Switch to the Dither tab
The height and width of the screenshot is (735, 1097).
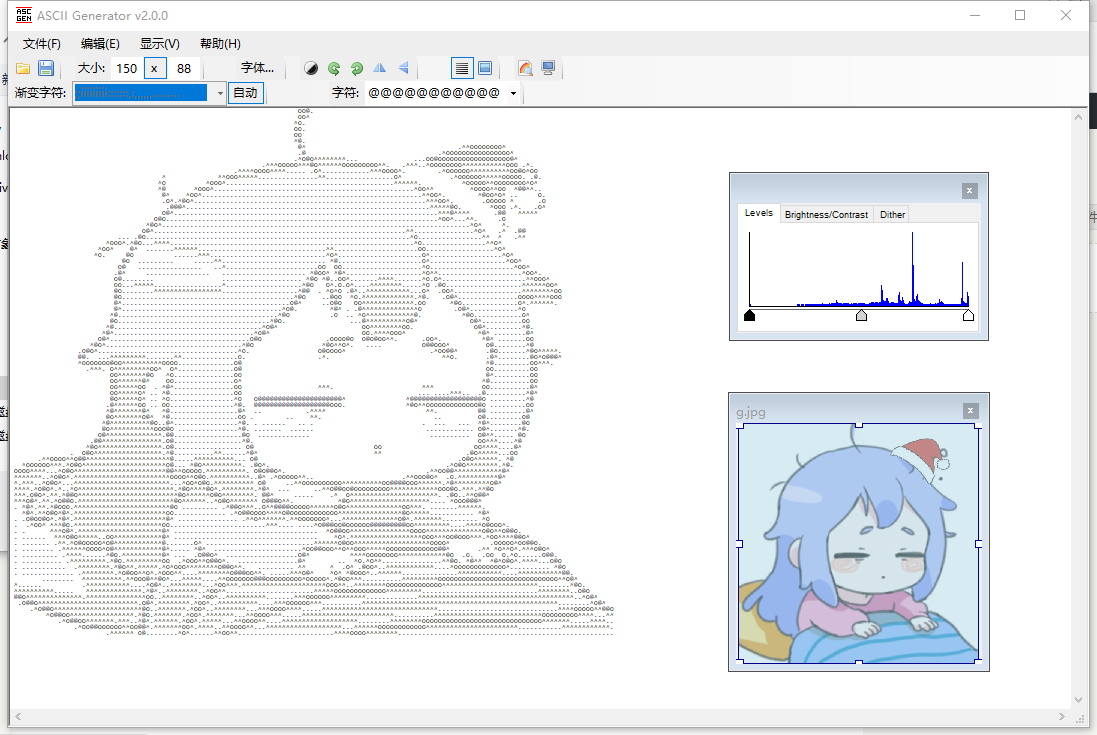point(892,215)
